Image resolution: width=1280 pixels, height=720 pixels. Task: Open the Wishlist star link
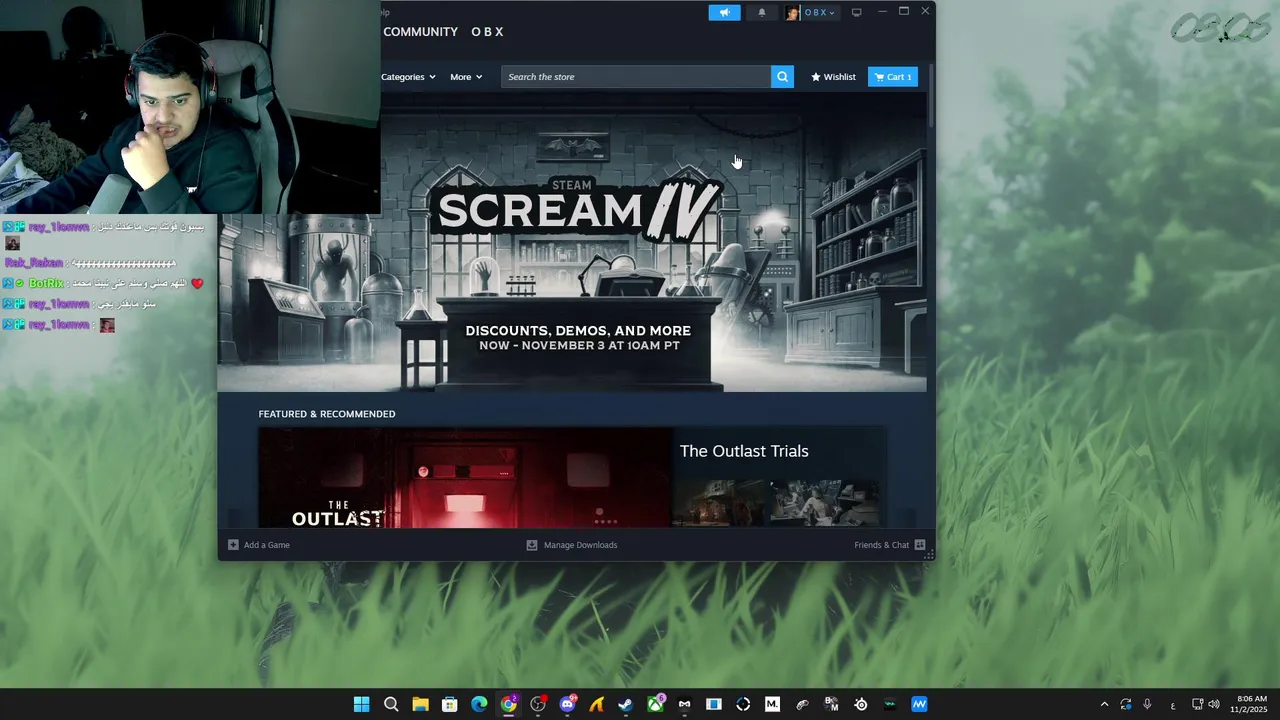click(833, 77)
